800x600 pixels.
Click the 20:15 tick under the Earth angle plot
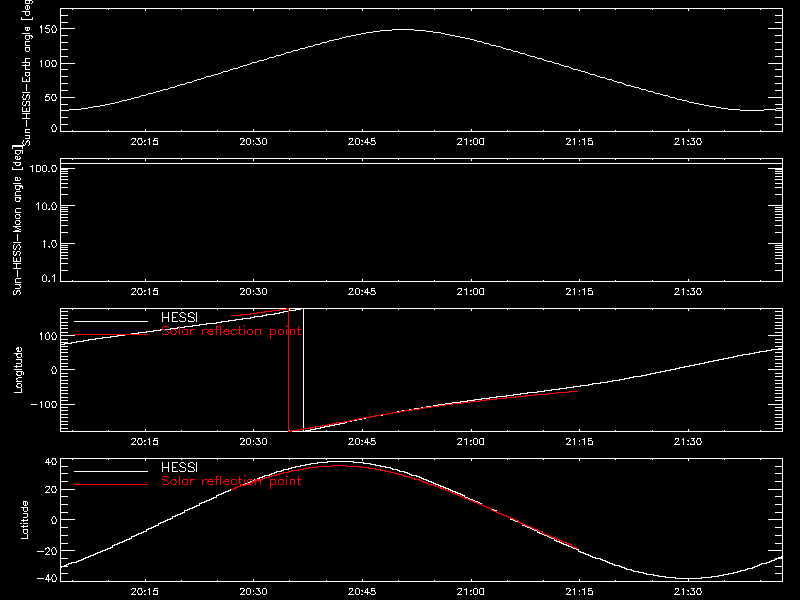tap(145, 141)
